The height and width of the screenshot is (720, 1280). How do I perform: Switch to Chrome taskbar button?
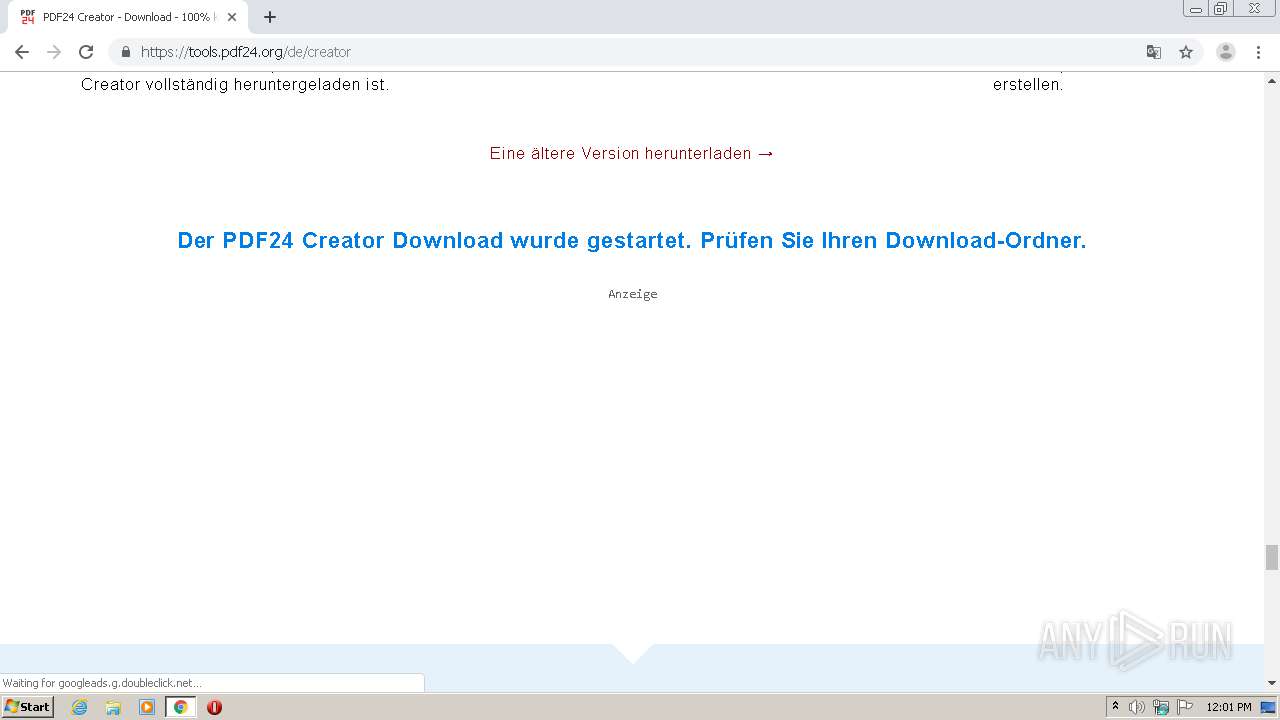pos(181,707)
